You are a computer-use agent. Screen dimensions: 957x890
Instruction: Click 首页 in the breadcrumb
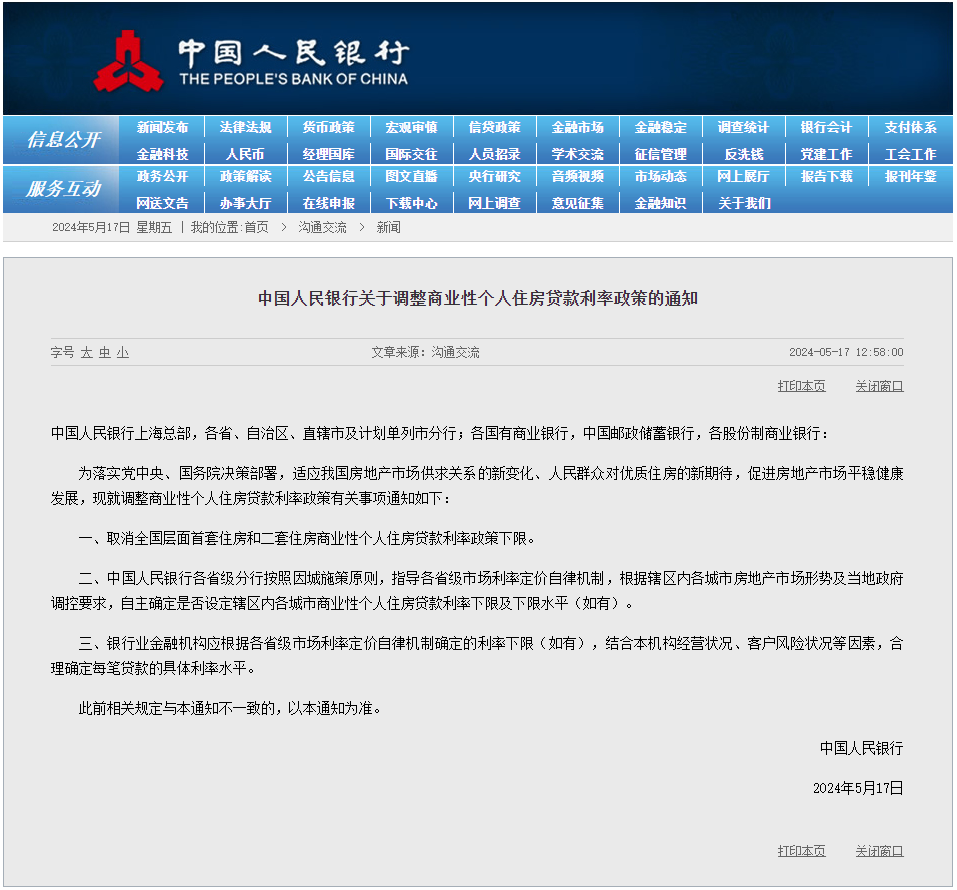click(256, 227)
